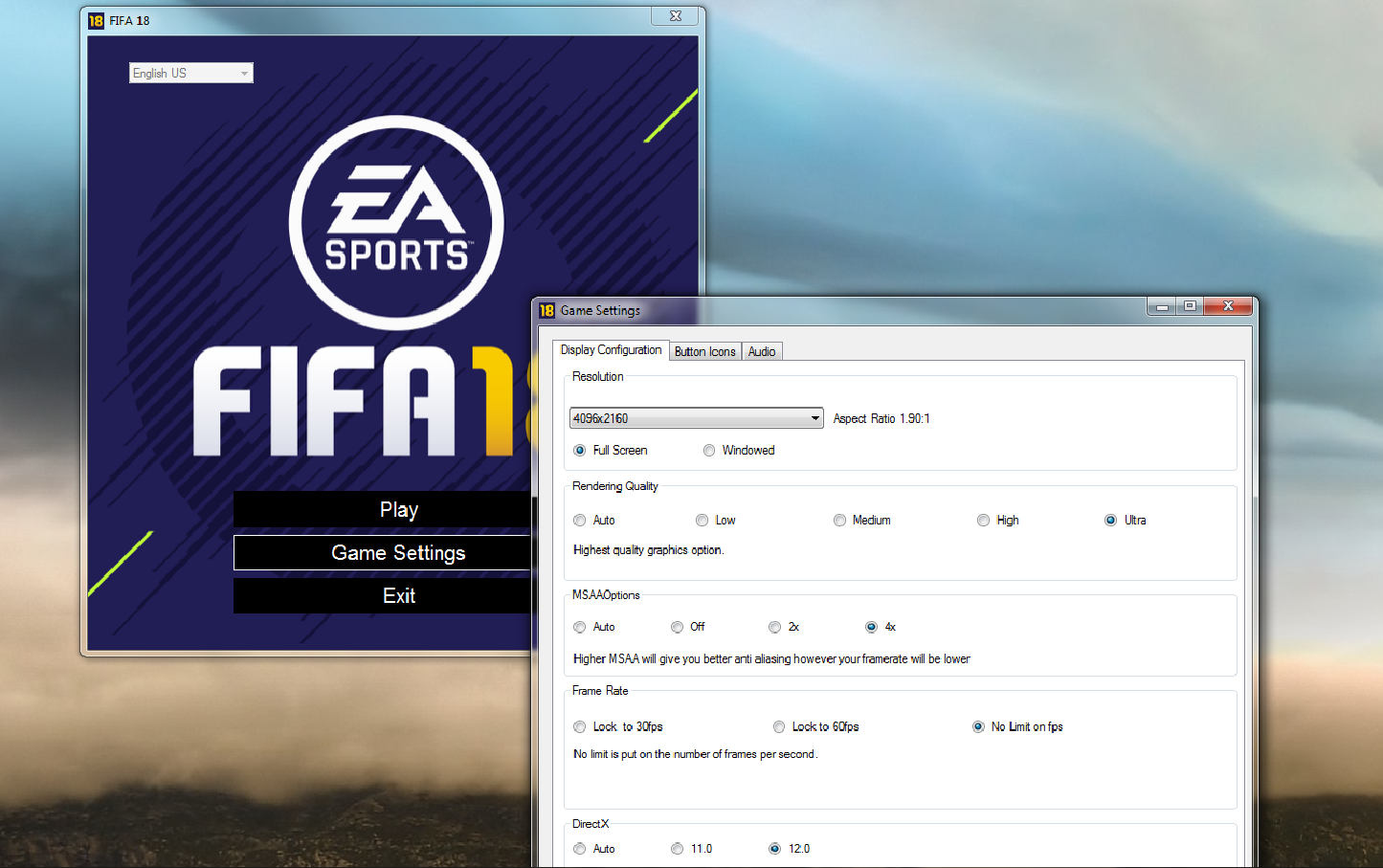Image resolution: width=1383 pixels, height=868 pixels.
Task: Select DirectX 11.0
Action: pyautogui.click(x=677, y=849)
